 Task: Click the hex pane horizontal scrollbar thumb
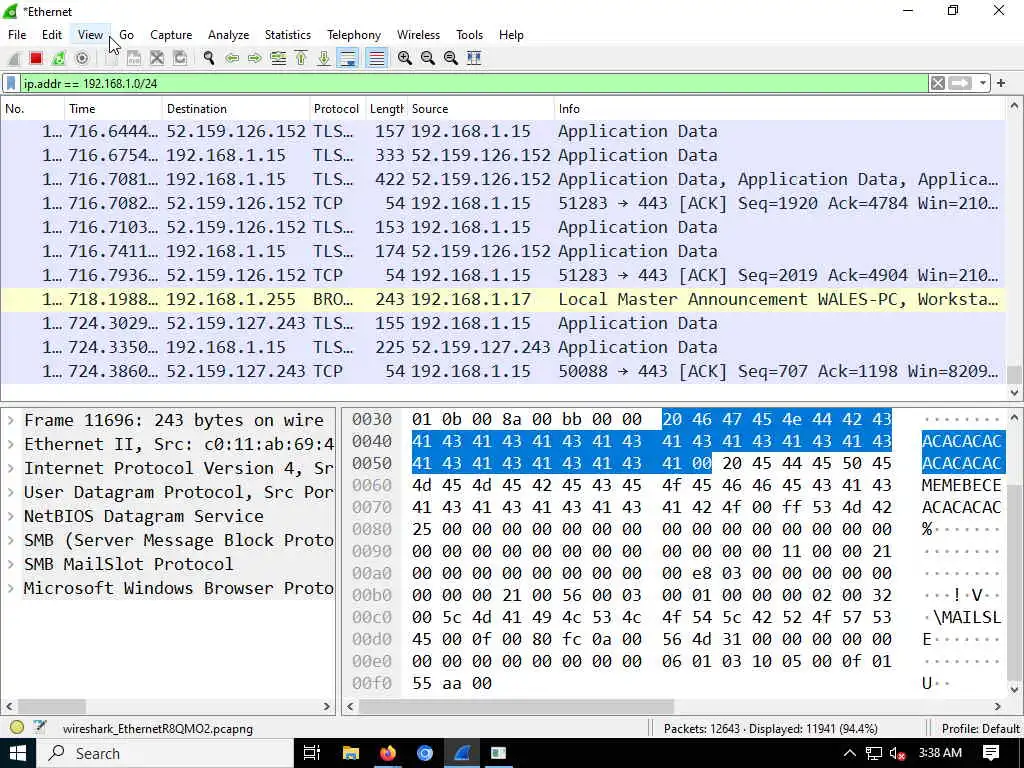click(516, 707)
